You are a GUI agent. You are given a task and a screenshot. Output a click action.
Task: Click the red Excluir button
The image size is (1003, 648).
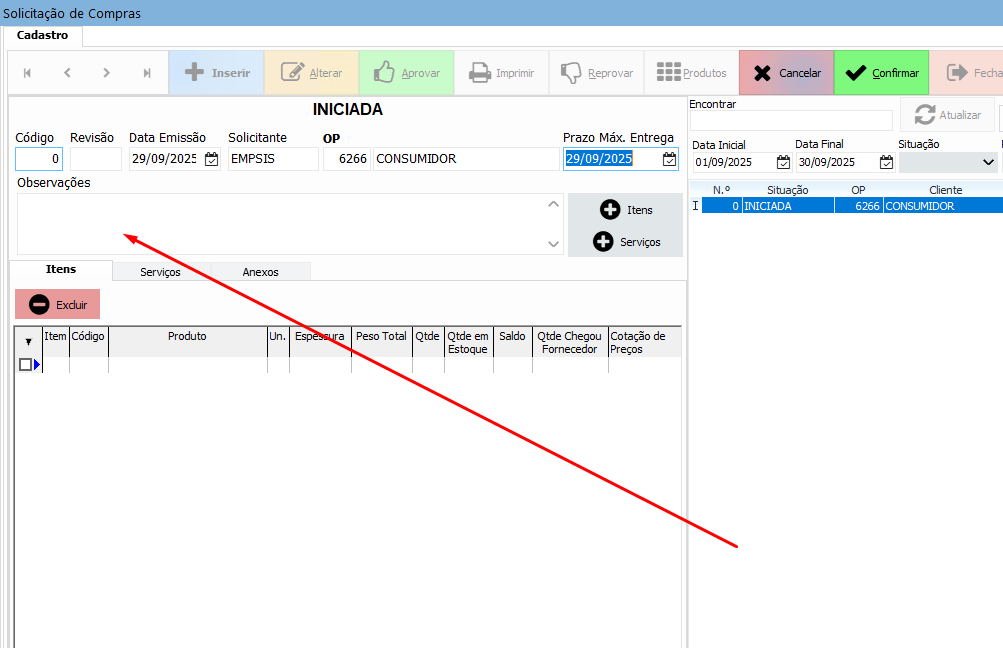58,304
